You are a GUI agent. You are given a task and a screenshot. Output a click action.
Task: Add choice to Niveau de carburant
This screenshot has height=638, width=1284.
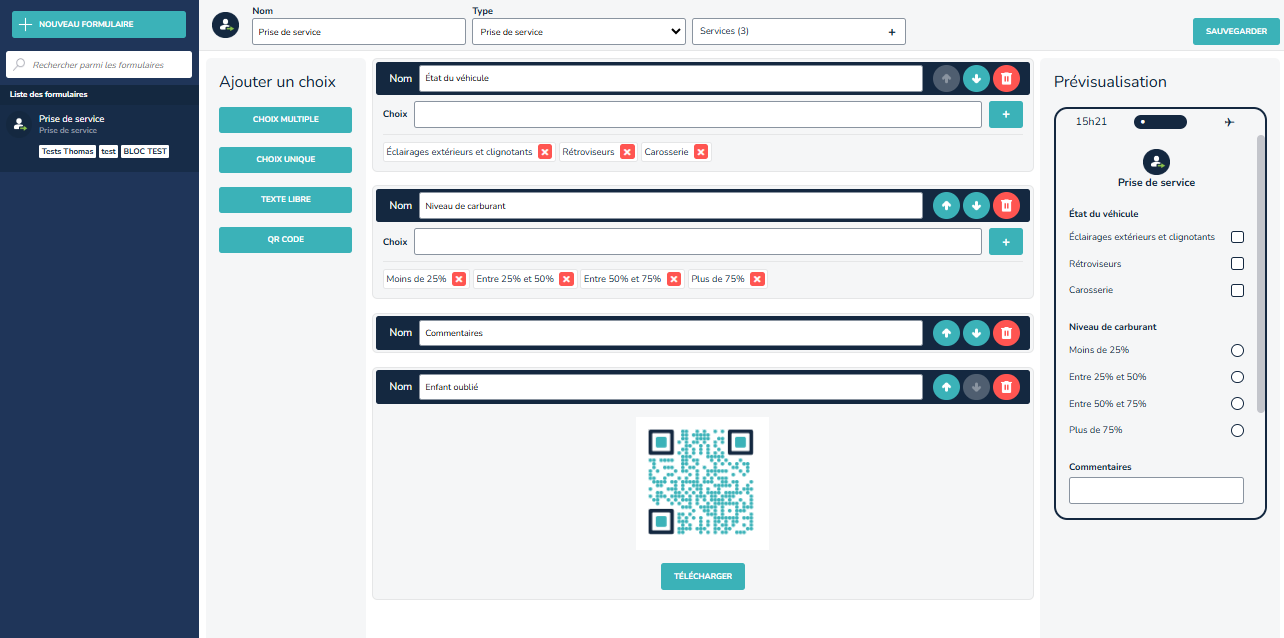1005,241
